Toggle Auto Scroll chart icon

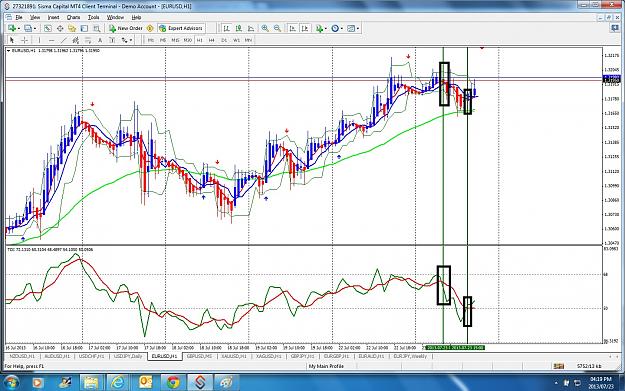click(x=293, y=28)
